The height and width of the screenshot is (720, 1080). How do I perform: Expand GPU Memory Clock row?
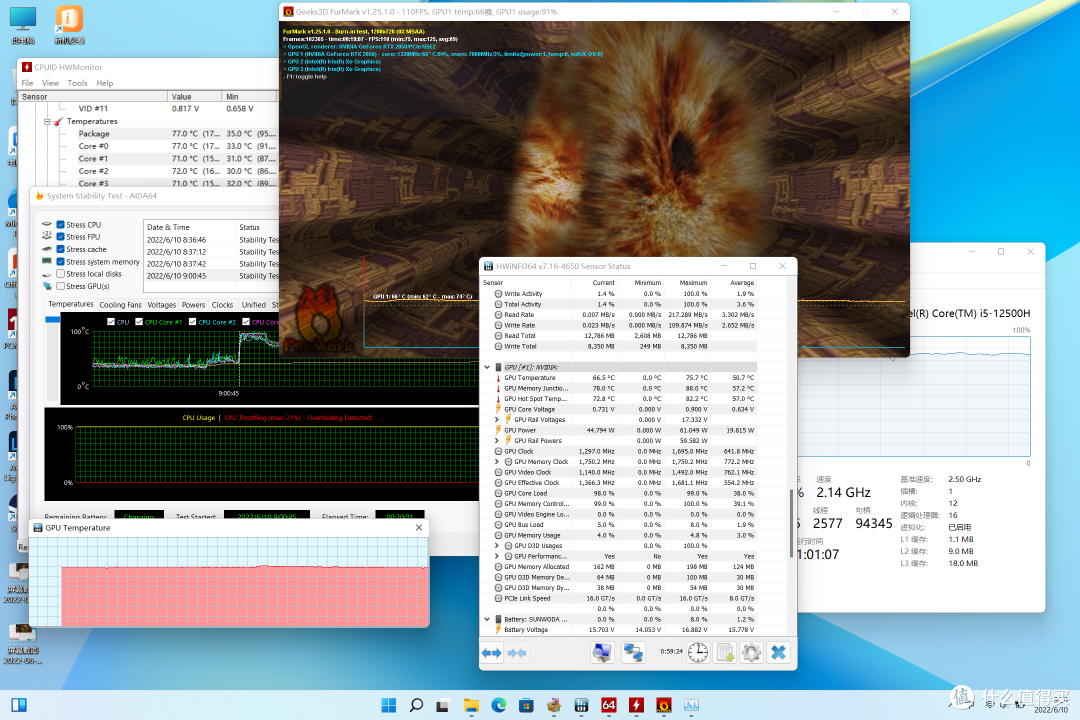pyautogui.click(x=497, y=462)
